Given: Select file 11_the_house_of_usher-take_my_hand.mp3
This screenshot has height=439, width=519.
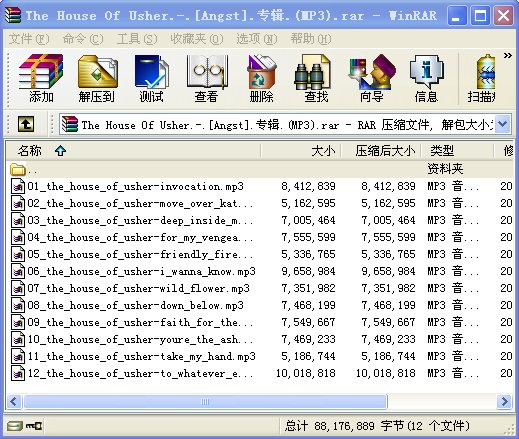Looking at the screenshot, I should pos(259,356).
